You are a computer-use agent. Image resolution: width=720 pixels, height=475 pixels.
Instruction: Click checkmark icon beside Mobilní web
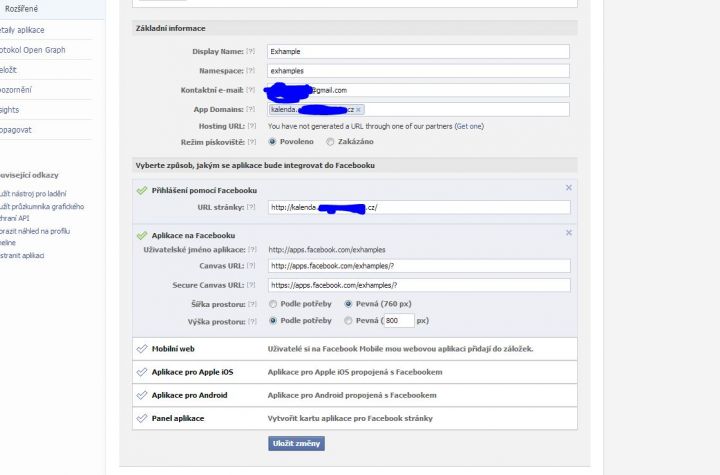(142, 349)
